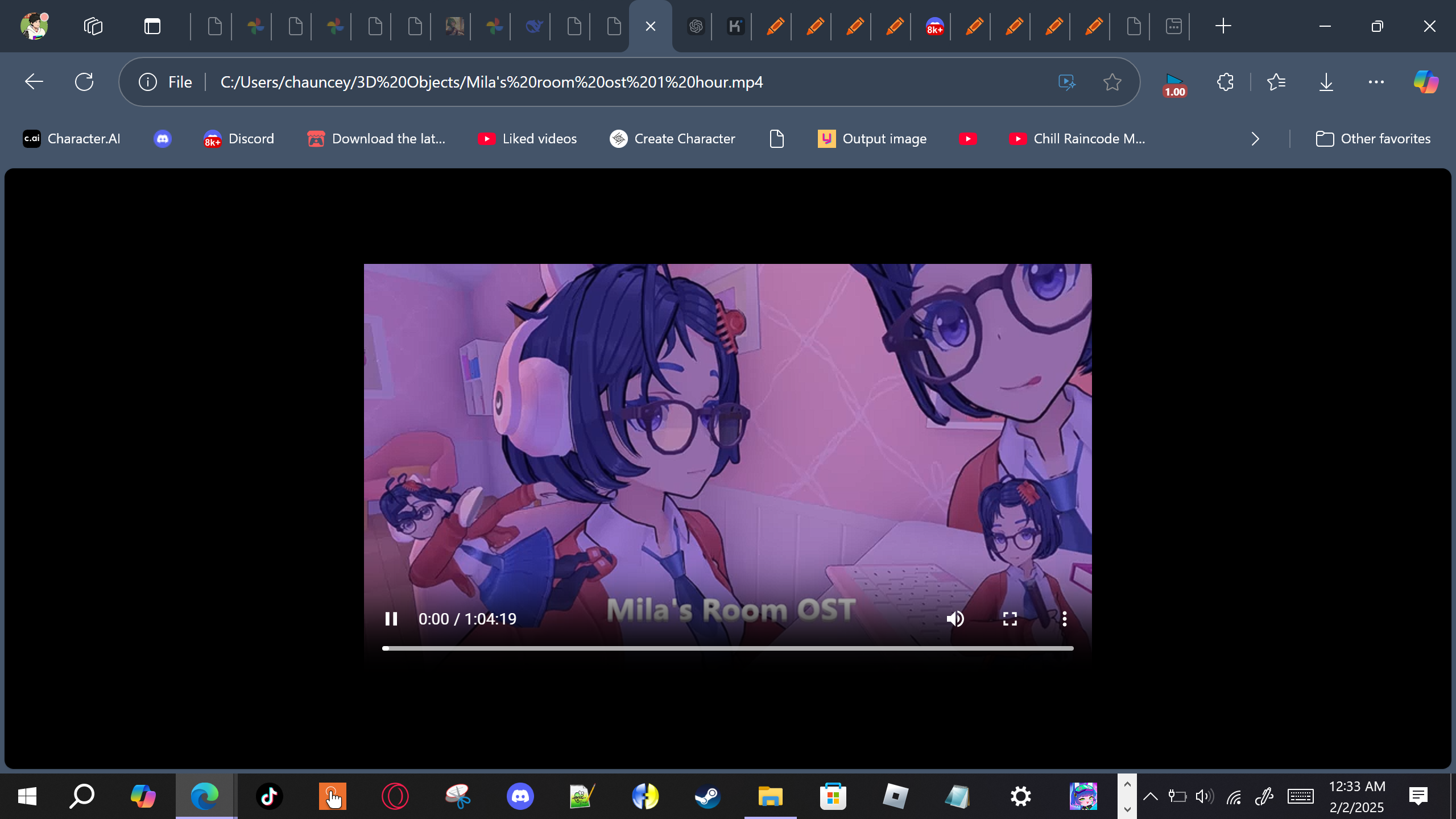Image resolution: width=1456 pixels, height=819 pixels.
Task: Go back to the previous page
Action: pyautogui.click(x=34, y=82)
